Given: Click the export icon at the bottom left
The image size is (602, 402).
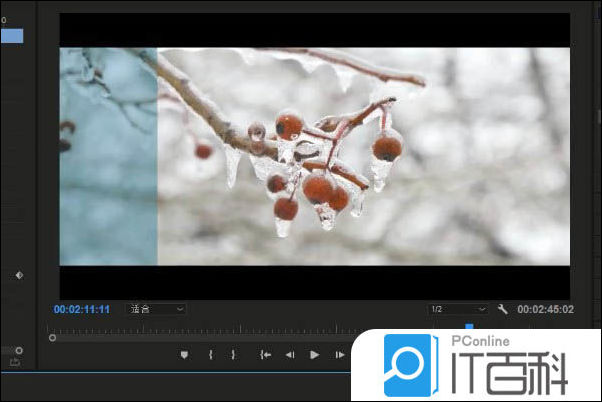Looking at the screenshot, I should click(15, 362).
